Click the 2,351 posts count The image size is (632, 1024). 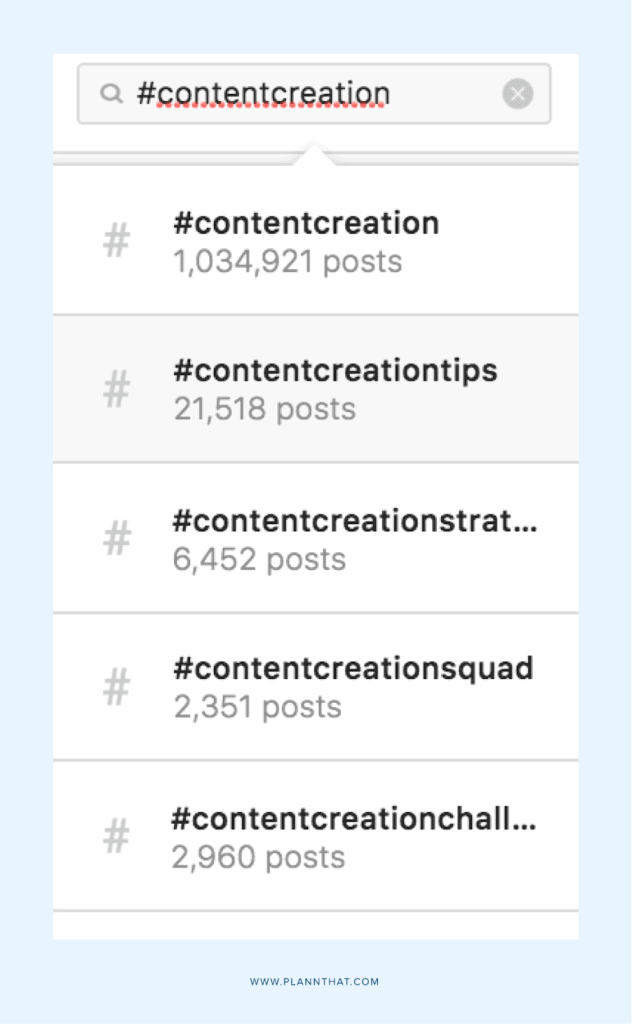258,707
